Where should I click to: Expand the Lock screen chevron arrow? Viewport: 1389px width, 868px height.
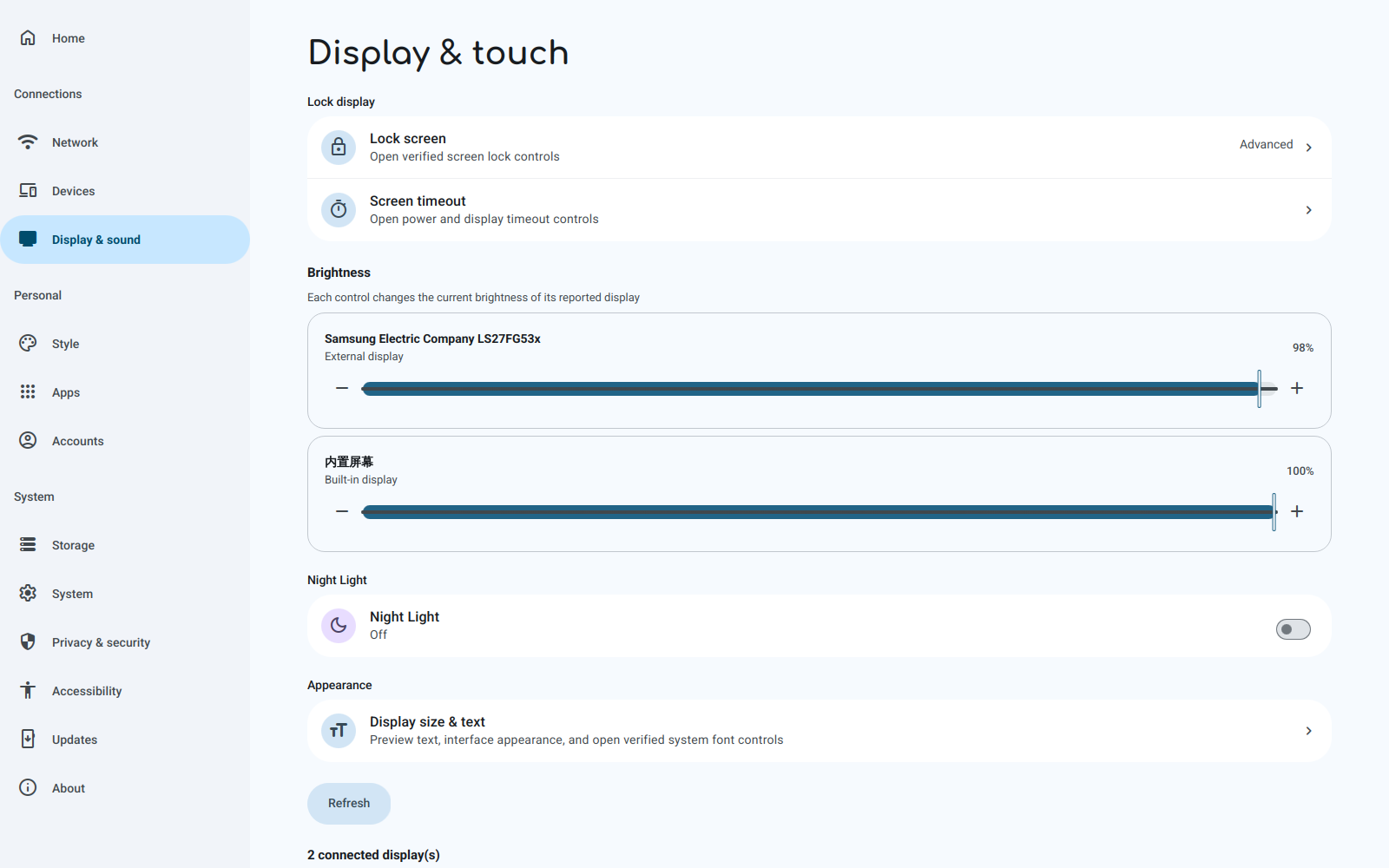[x=1309, y=148]
